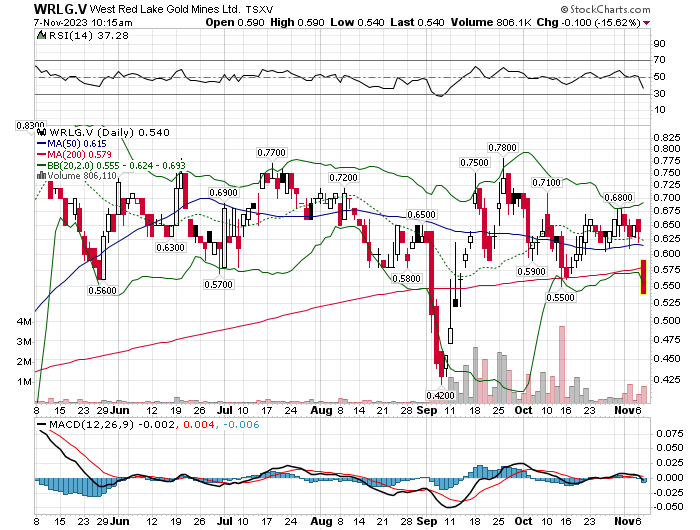Click the 0.7800 high price label
The image size is (700, 530).
(x=503, y=147)
